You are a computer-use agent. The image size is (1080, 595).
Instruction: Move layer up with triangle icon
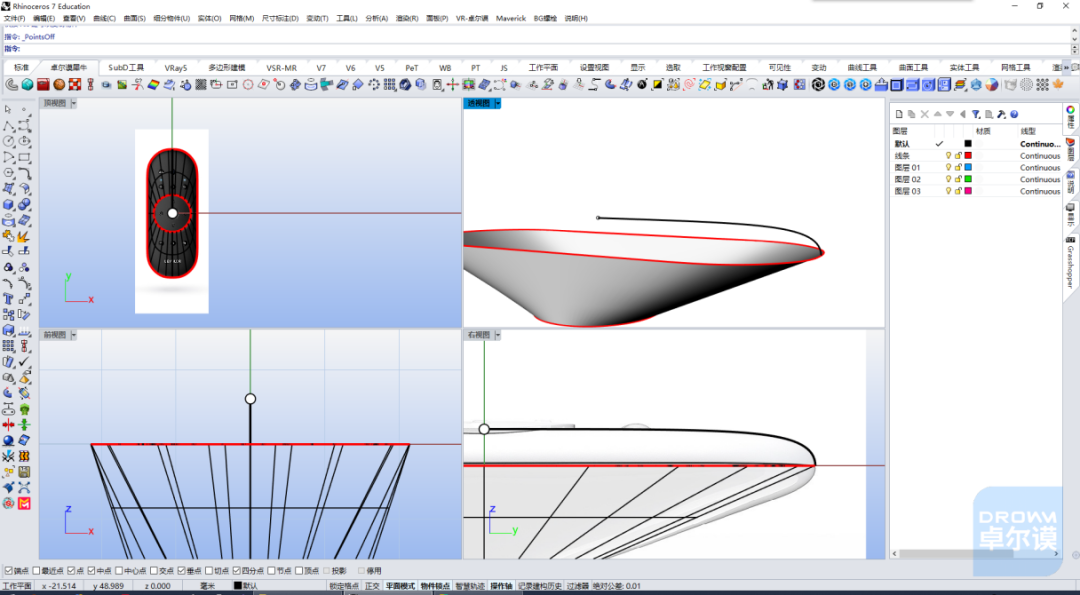[937, 114]
